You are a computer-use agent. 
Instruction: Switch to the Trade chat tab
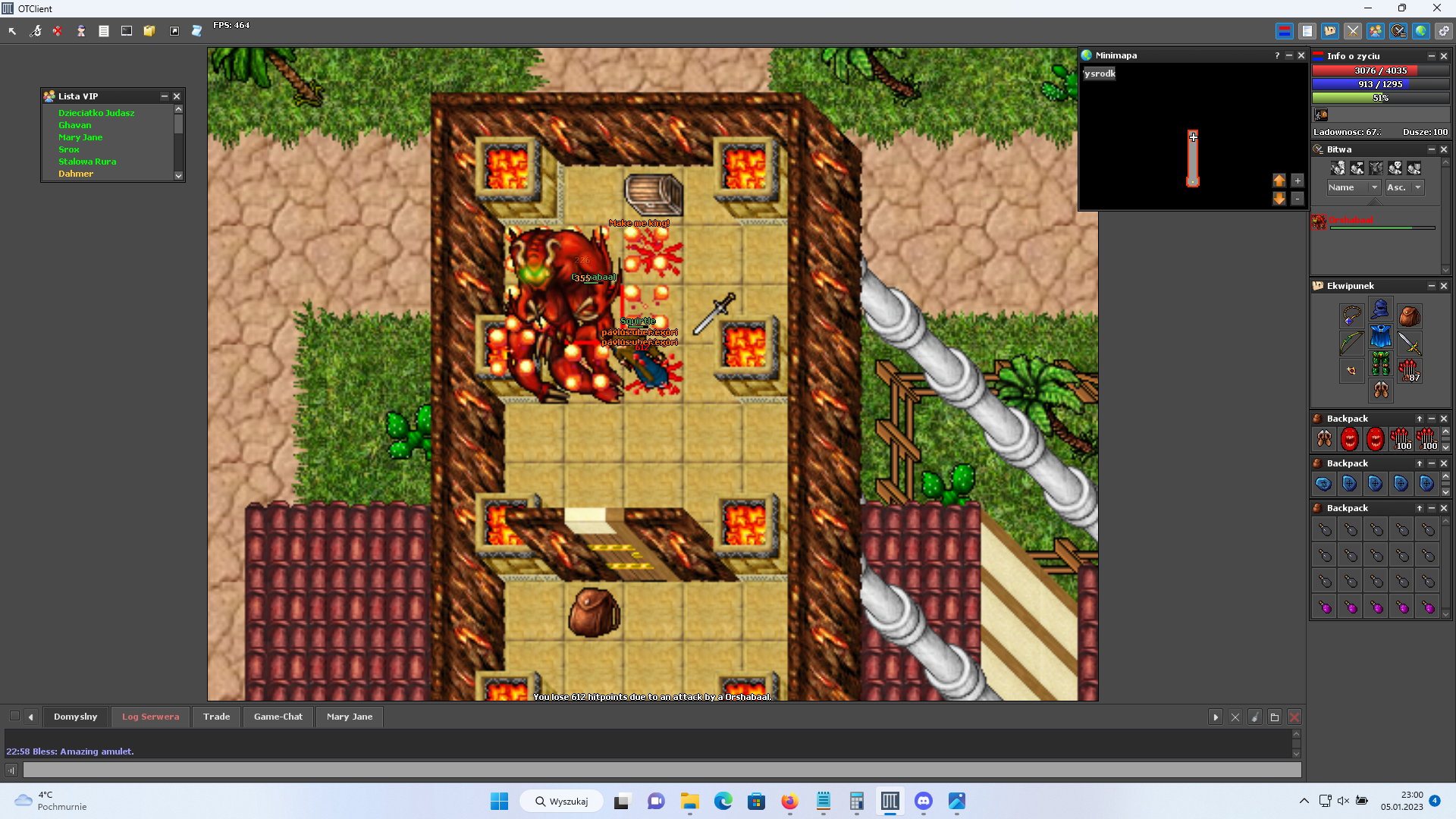point(217,717)
